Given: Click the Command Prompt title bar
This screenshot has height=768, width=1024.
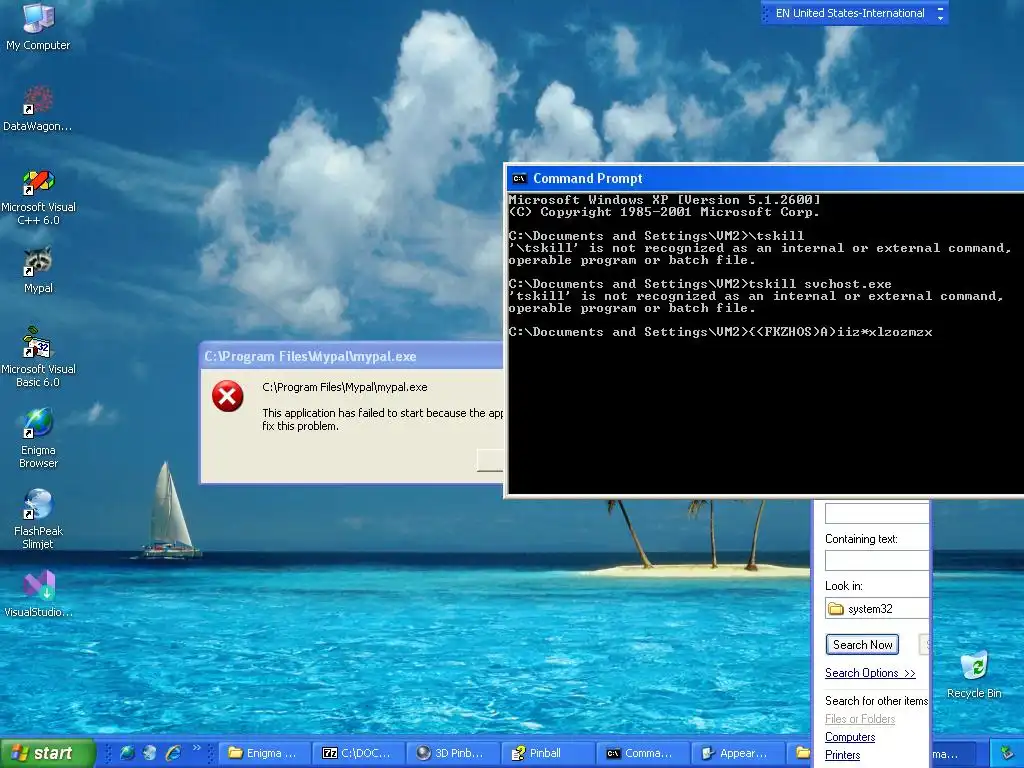Looking at the screenshot, I should pyautogui.click(x=765, y=178).
